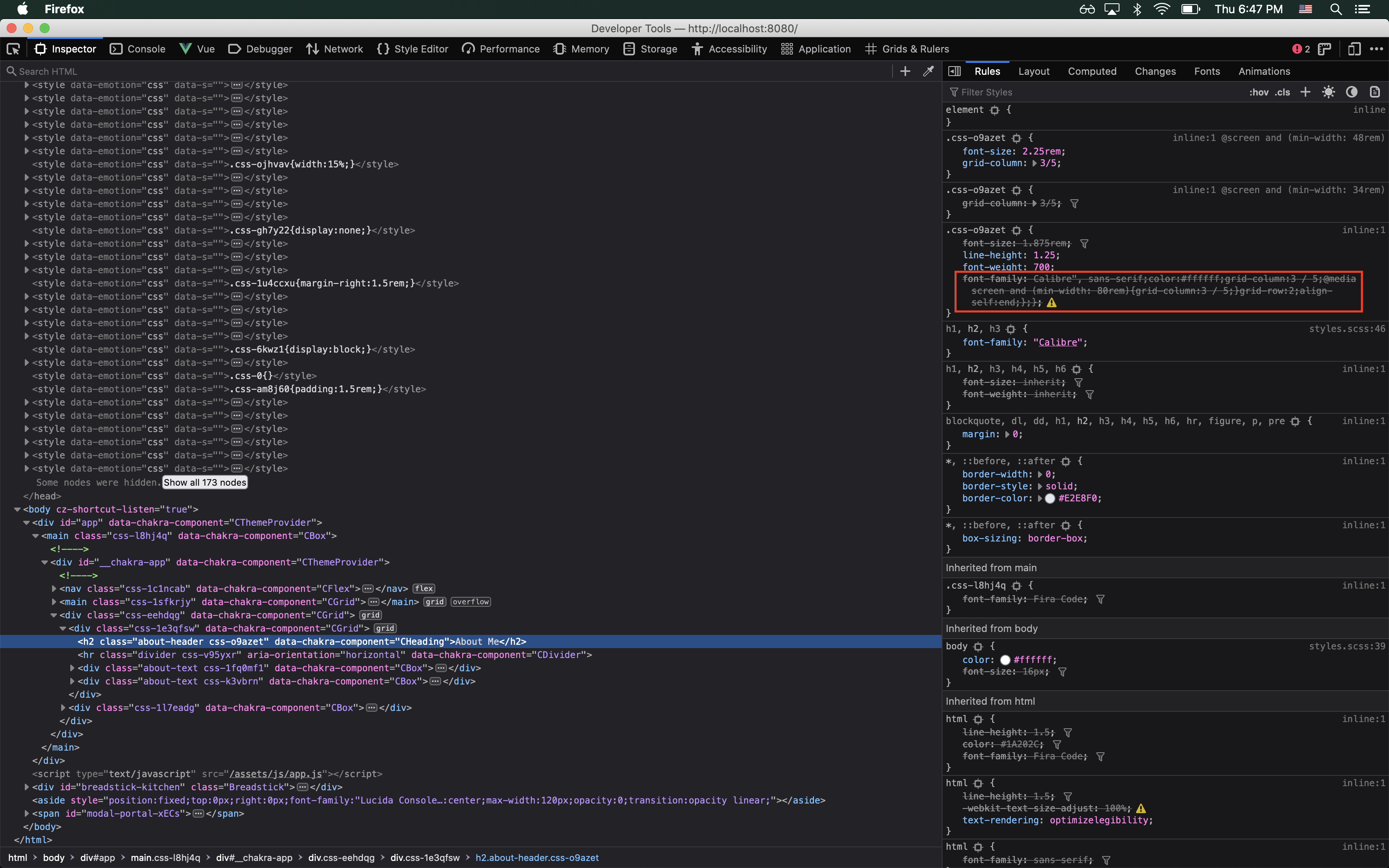Toggle grid badge on css-1sfkrjy main
The height and width of the screenshot is (868, 1389).
[x=434, y=602]
